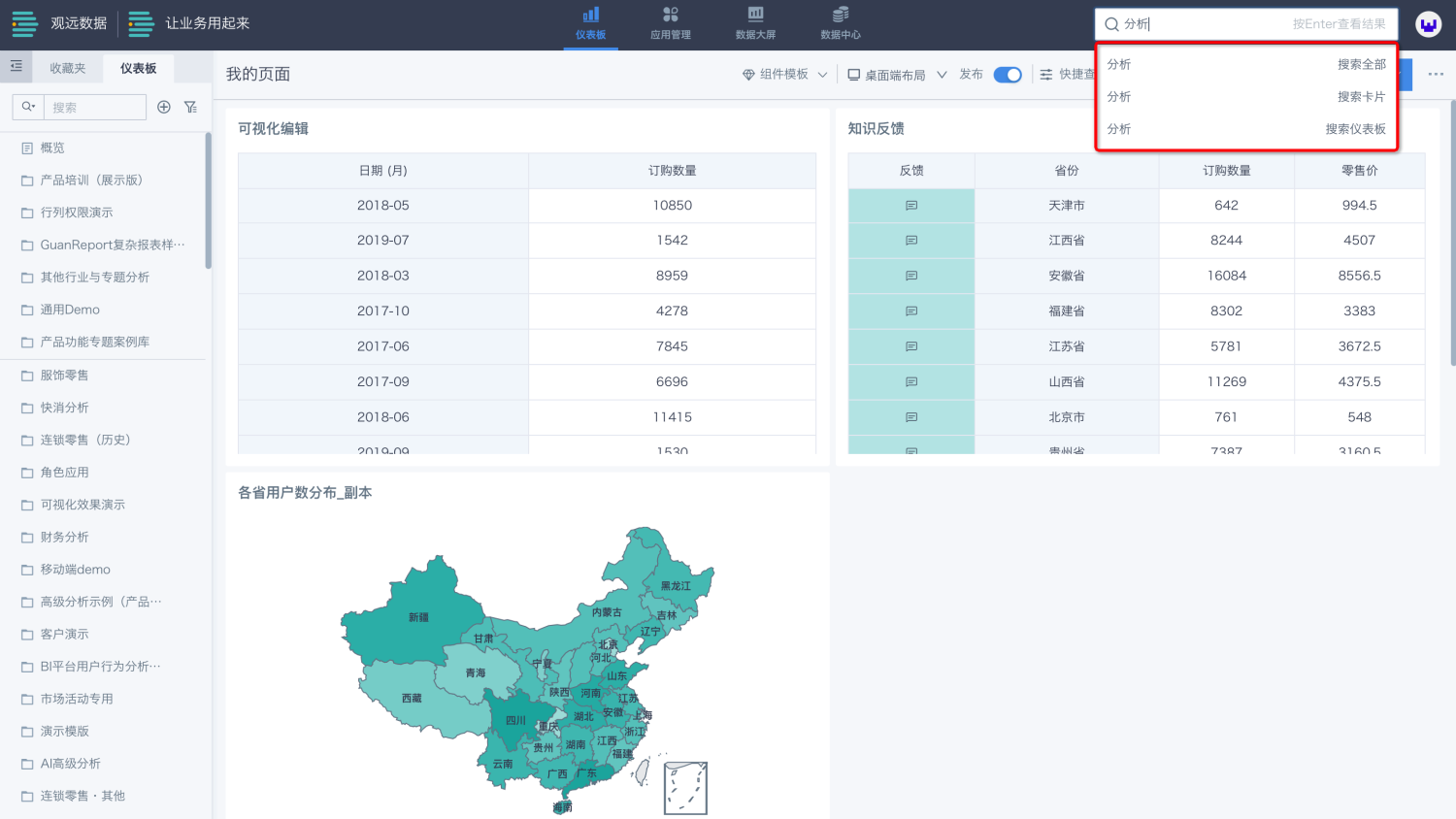Click the 组件模板 diamond icon
Viewport: 1456px width, 819px height.
point(748,75)
